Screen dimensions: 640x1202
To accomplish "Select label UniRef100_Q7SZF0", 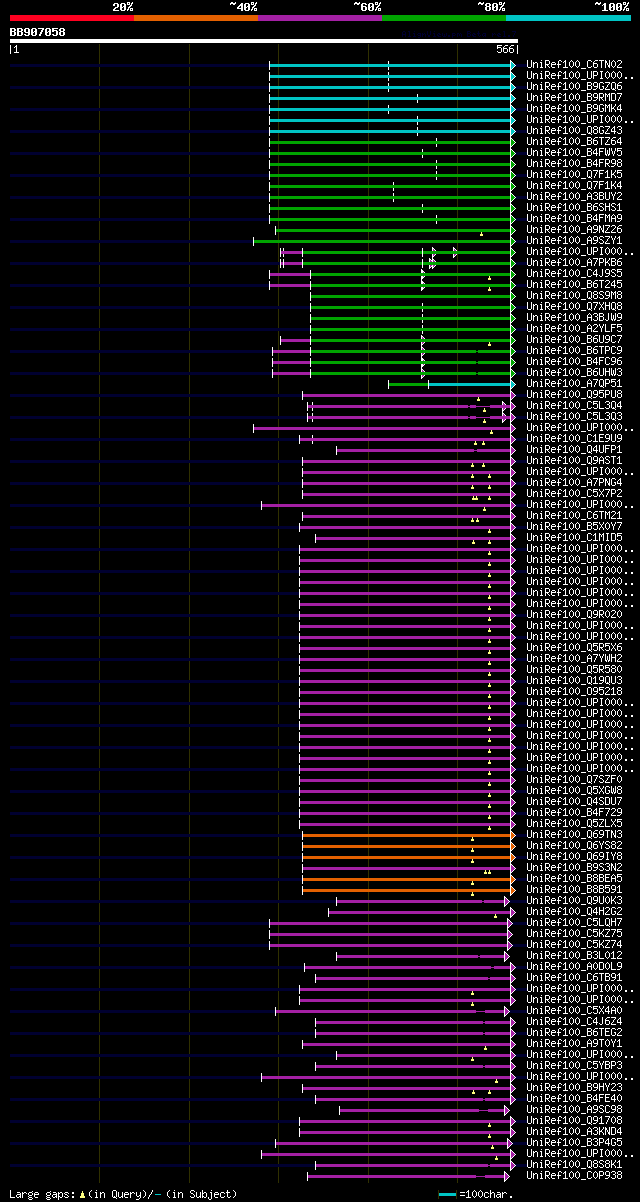I will point(576,780).
